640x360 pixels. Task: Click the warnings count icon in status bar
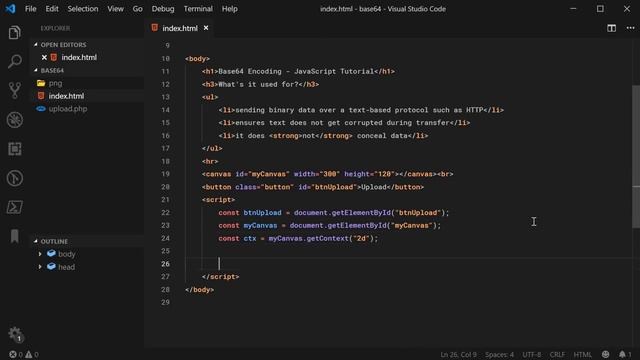click(29, 354)
